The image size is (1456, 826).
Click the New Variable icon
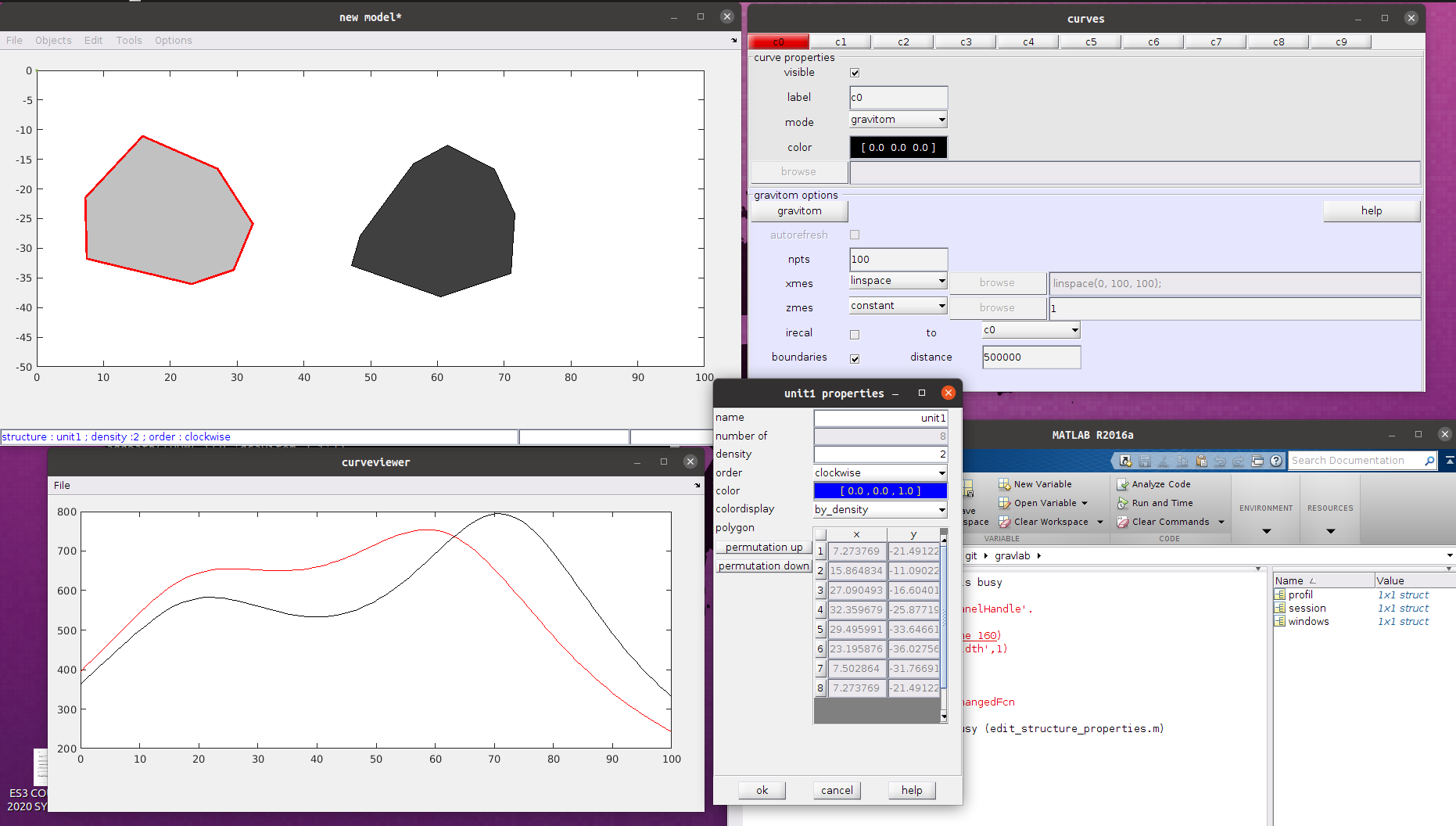tap(1005, 484)
